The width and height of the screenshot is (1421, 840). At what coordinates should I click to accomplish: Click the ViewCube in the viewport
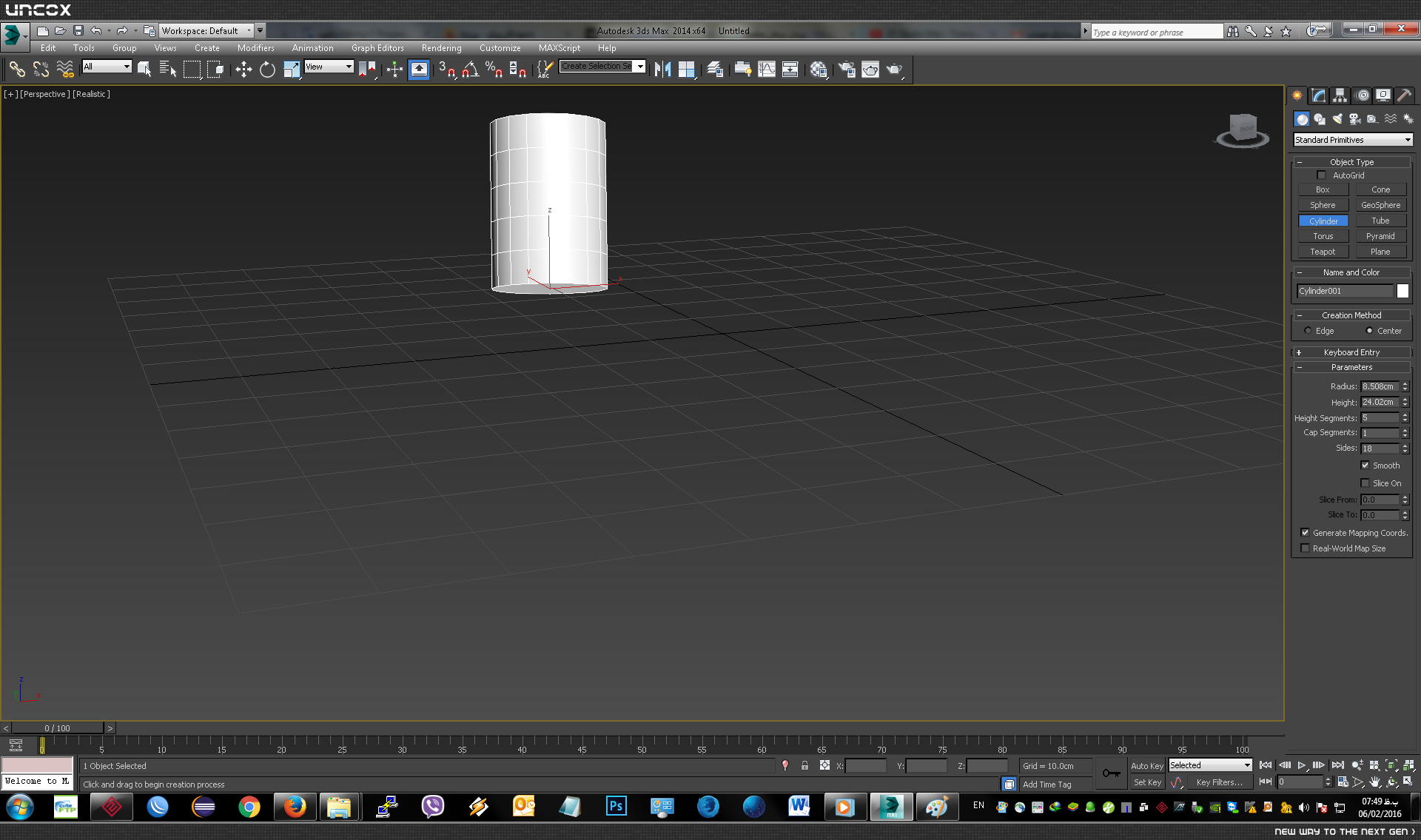tap(1243, 130)
